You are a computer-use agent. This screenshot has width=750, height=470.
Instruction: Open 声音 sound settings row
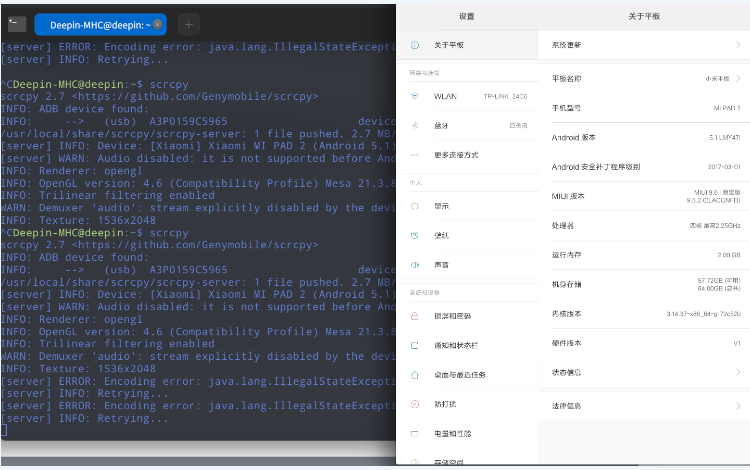(467, 265)
